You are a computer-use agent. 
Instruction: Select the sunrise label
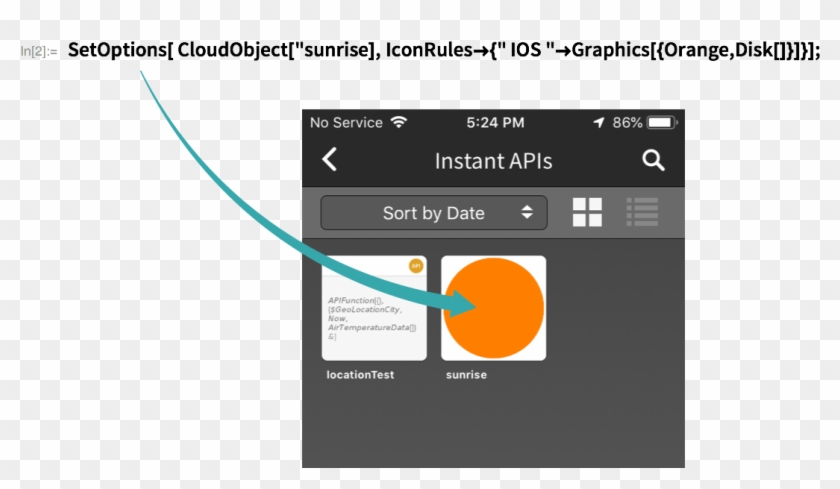pyautogui.click(x=466, y=375)
